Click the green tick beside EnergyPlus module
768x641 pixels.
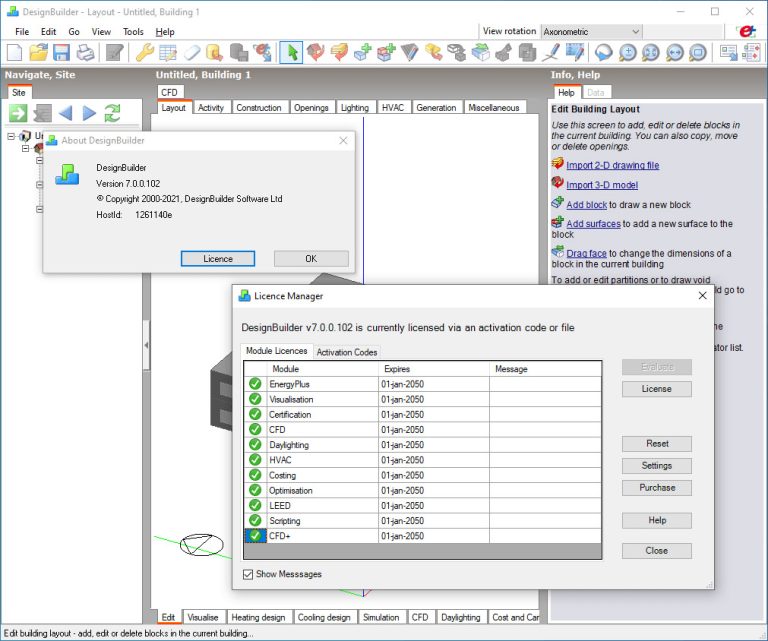click(255, 384)
